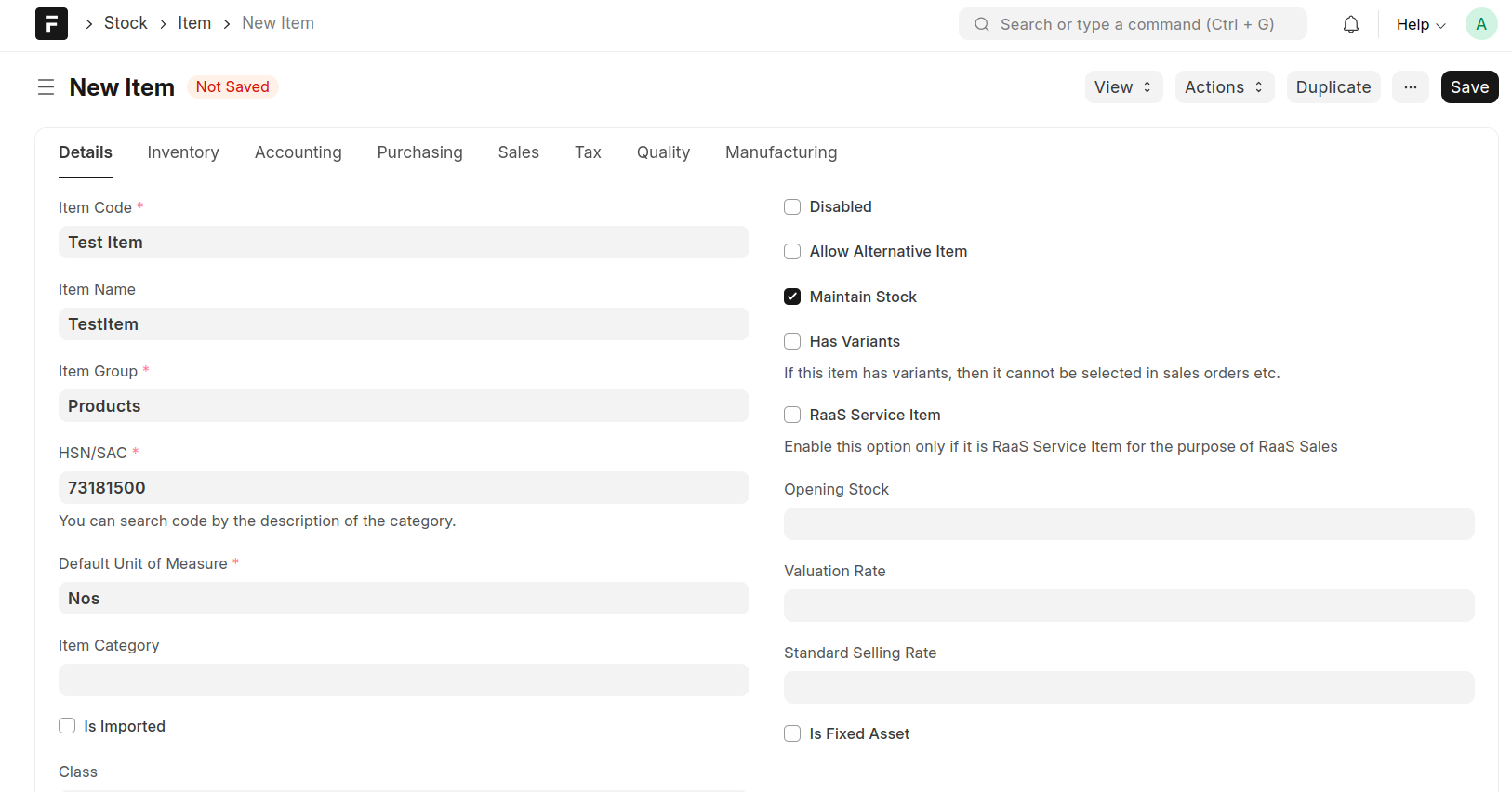The width and height of the screenshot is (1512, 792).
Task: Check the Is Imported option
Action: pyautogui.click(x=67, y=726)
